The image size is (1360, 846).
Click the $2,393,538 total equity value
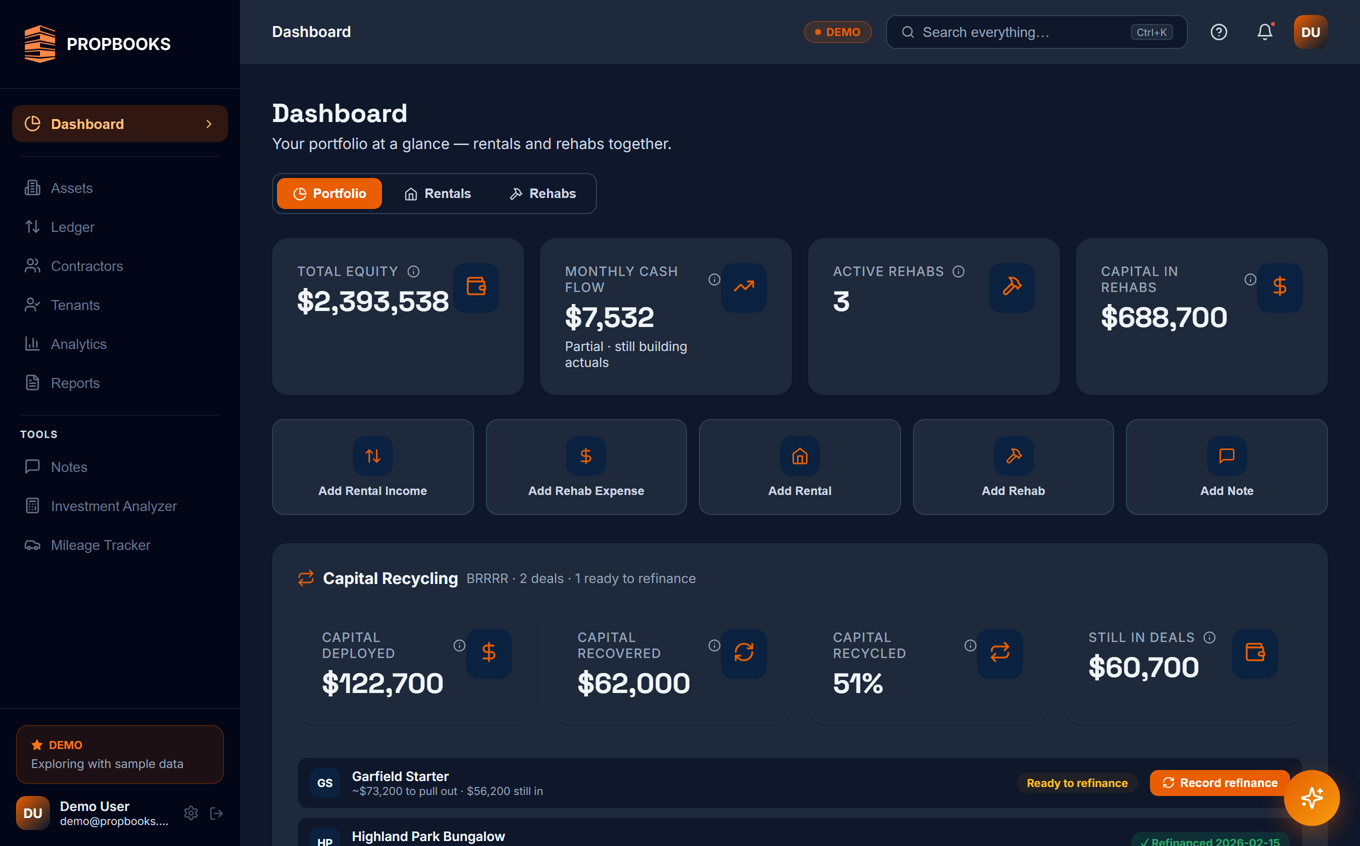pyautogui.click(x=373, y=301)
